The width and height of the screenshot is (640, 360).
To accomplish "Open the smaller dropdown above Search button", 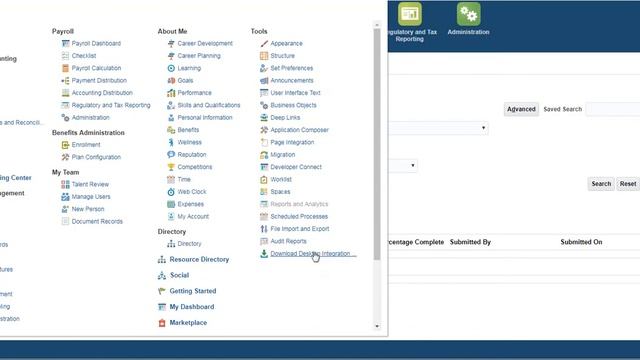I will coord(403,165).
